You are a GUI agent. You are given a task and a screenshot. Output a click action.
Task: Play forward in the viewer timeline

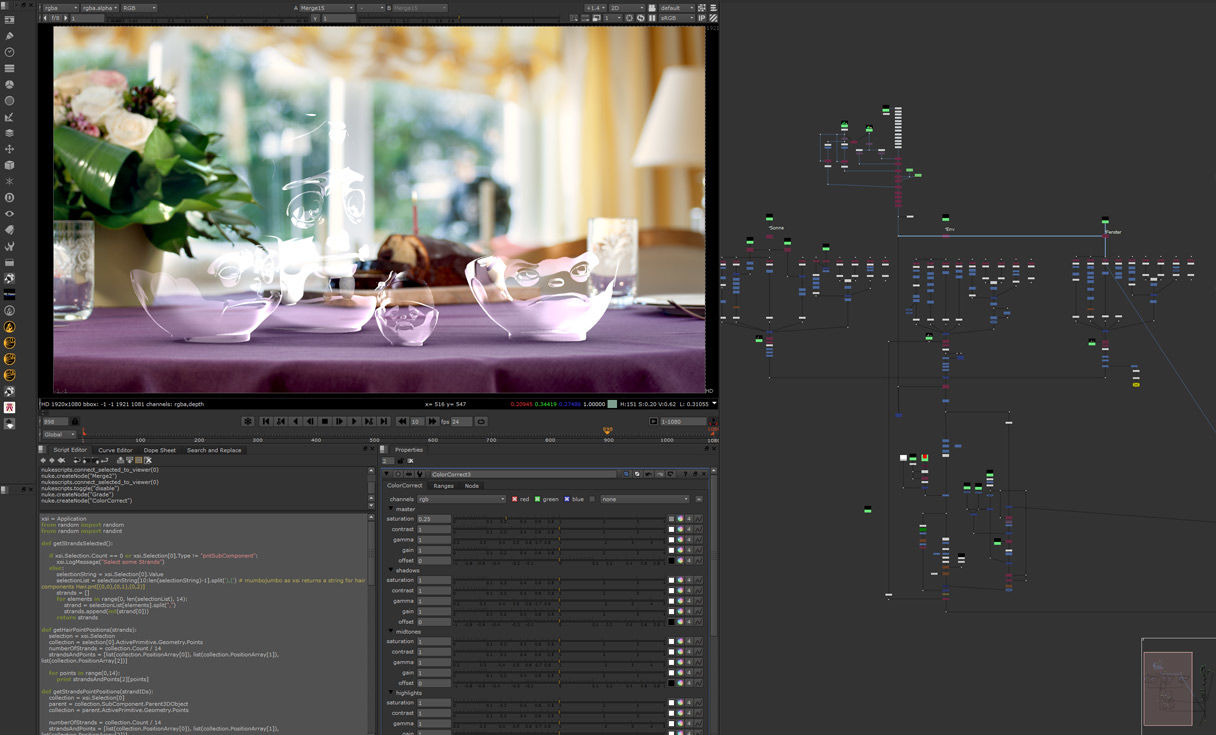coord(354,421)
